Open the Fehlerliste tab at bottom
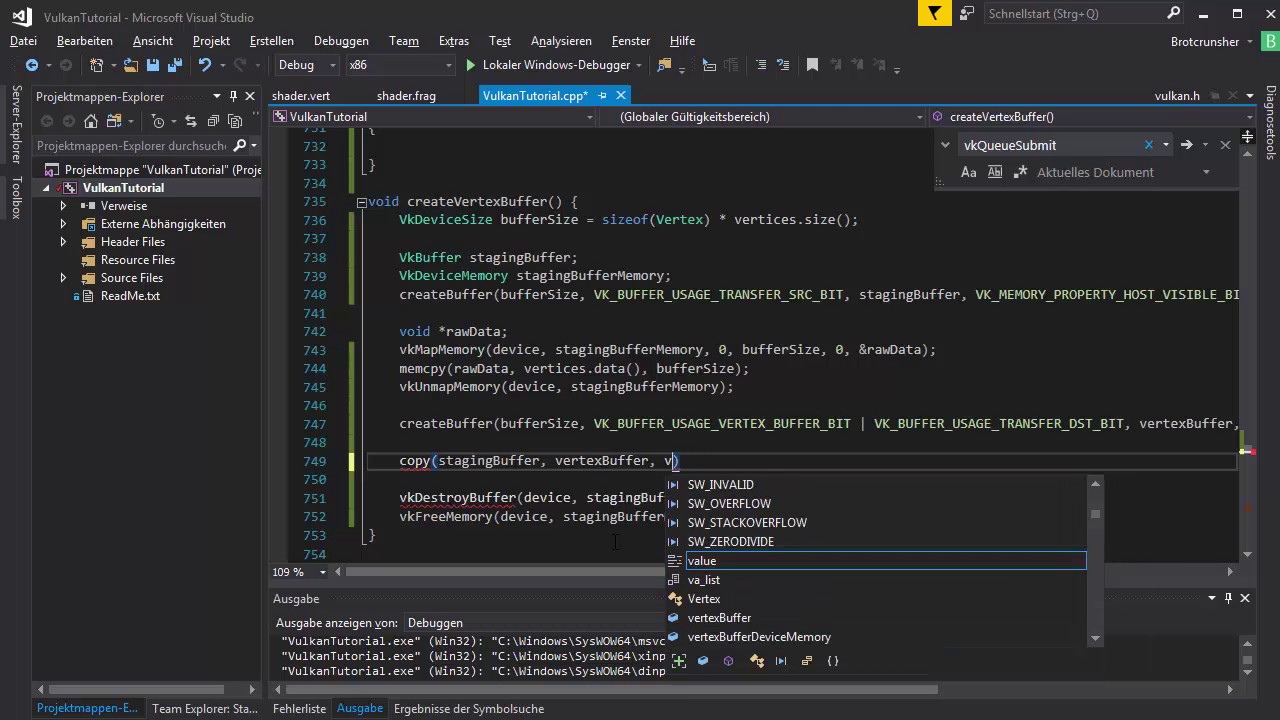Screen dimensions: 1280x720 pos(299,708)
